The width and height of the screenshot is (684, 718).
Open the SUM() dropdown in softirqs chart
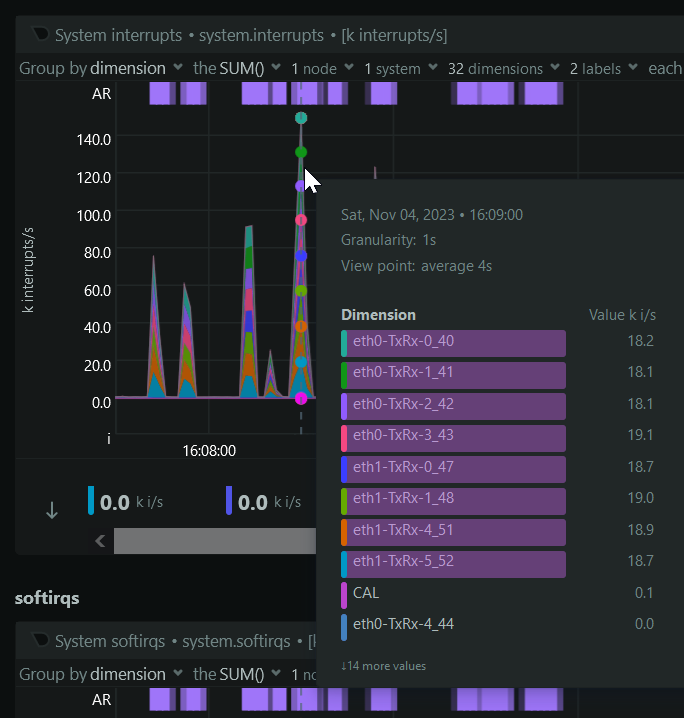[x=237, y=674]
